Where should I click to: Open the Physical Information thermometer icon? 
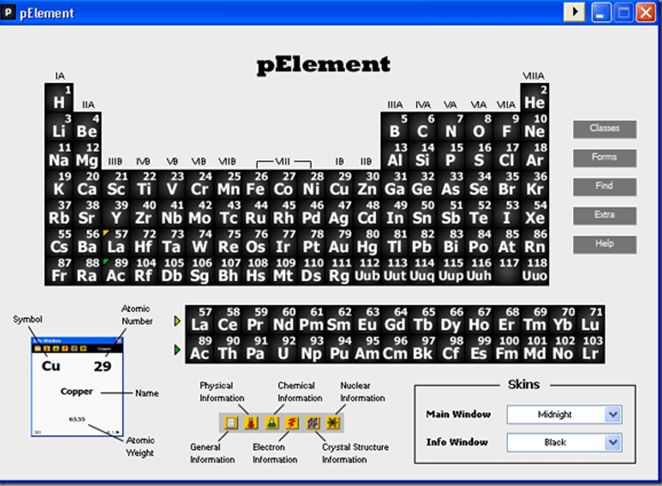coord(250,423)
